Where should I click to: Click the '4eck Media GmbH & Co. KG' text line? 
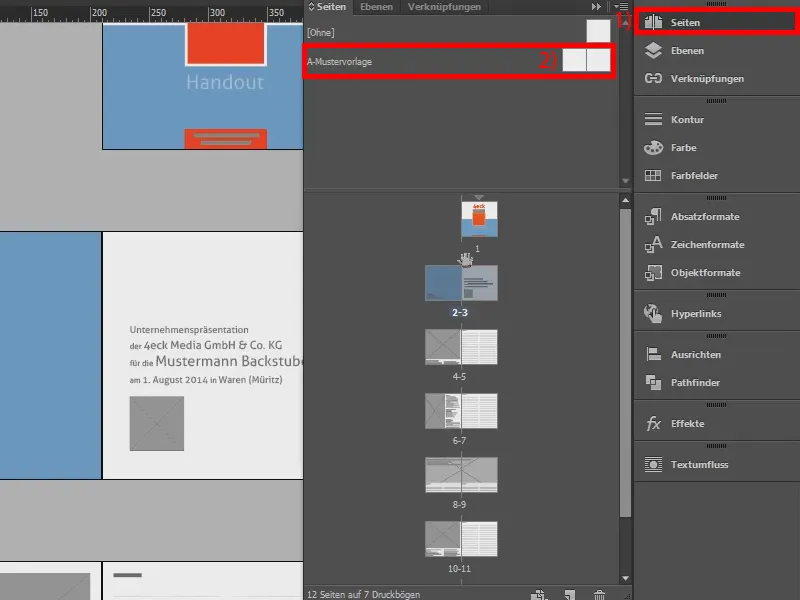[x=213, y=345]
